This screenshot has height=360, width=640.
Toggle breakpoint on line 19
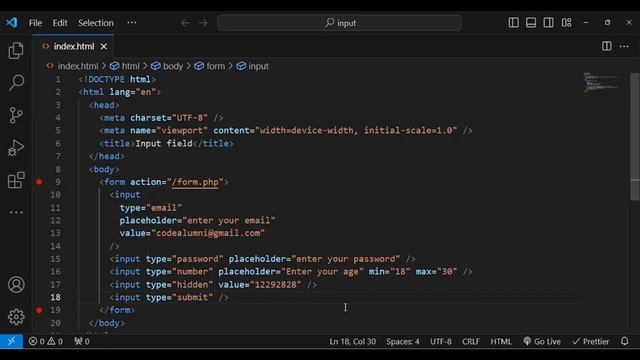[x=39, y=310]
